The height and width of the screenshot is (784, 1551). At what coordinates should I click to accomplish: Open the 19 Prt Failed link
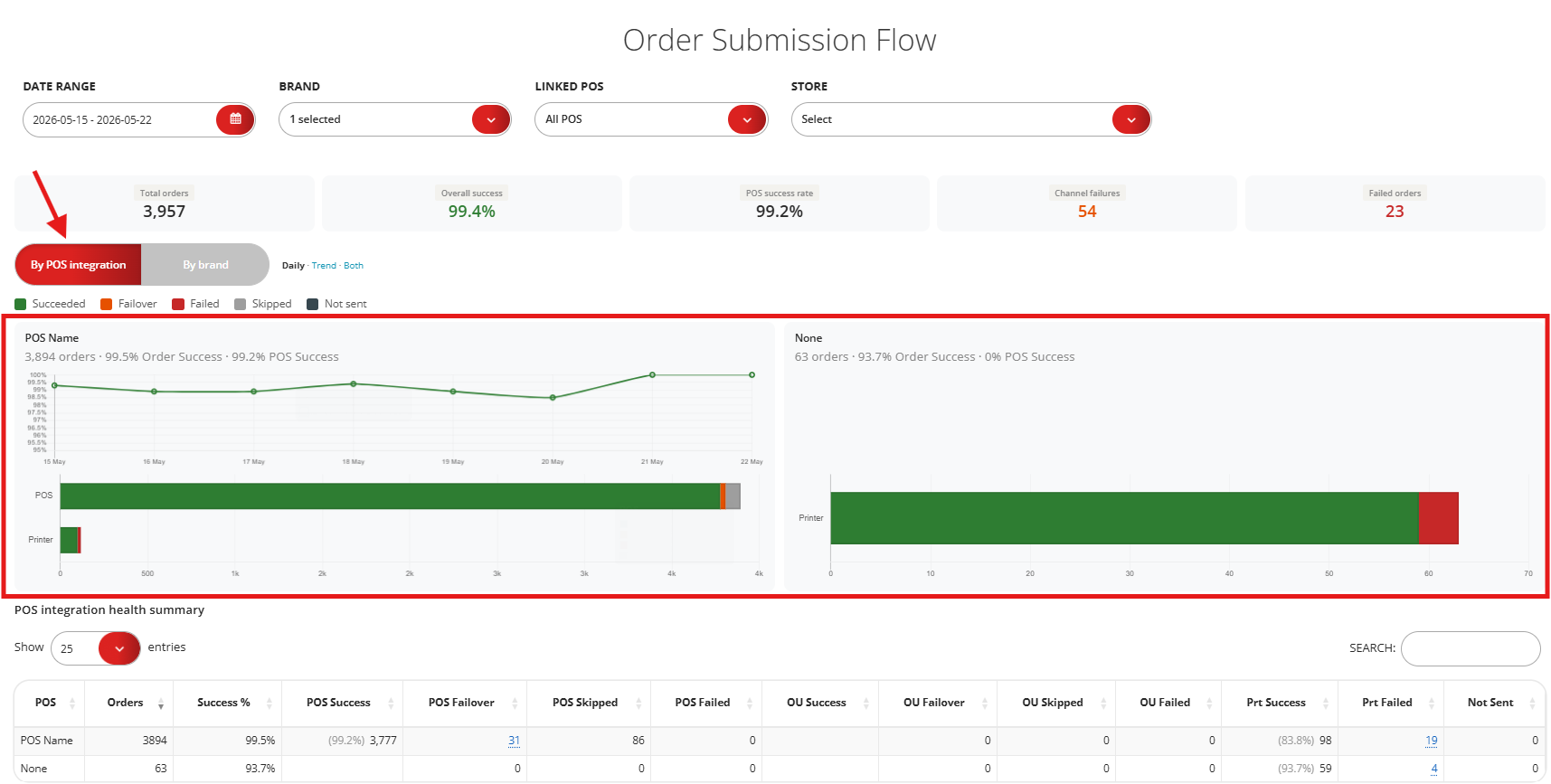pos(1432,741)
